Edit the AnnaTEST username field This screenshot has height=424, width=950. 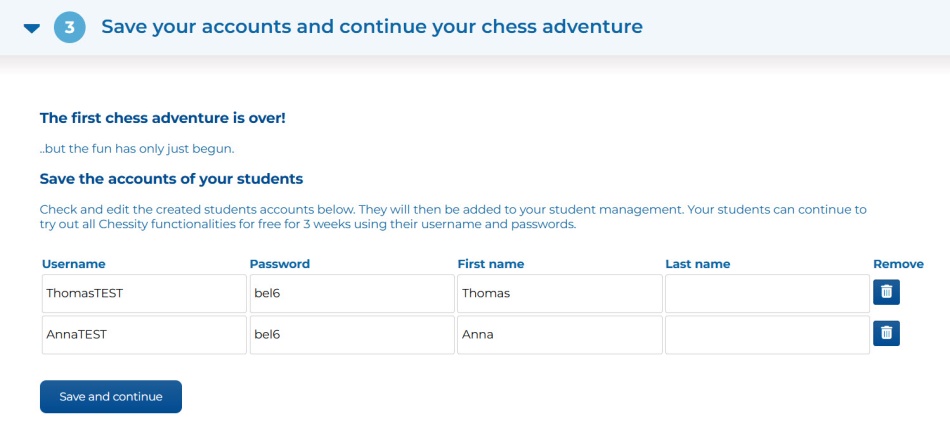[x=143, y=335]
